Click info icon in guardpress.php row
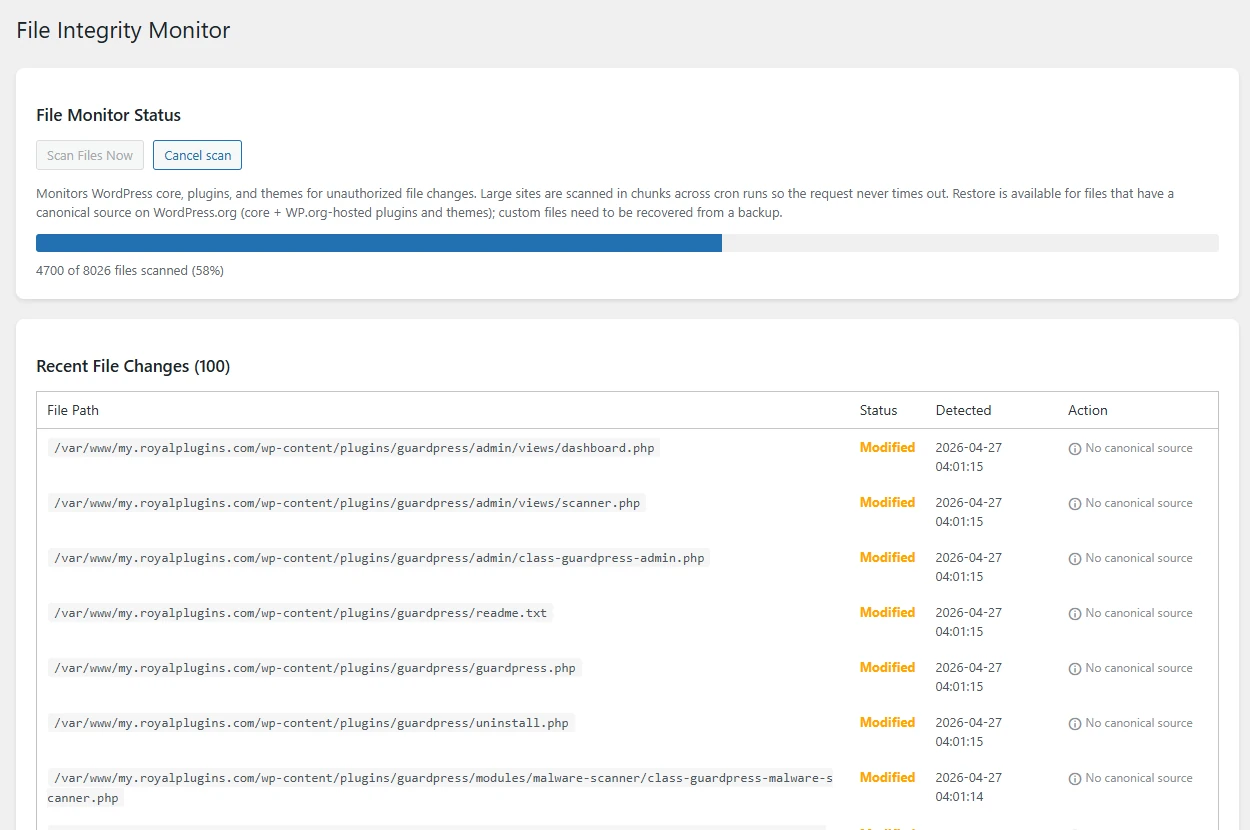The height and width of the screenshot is (830, 1250). [x=1075, y=669]
